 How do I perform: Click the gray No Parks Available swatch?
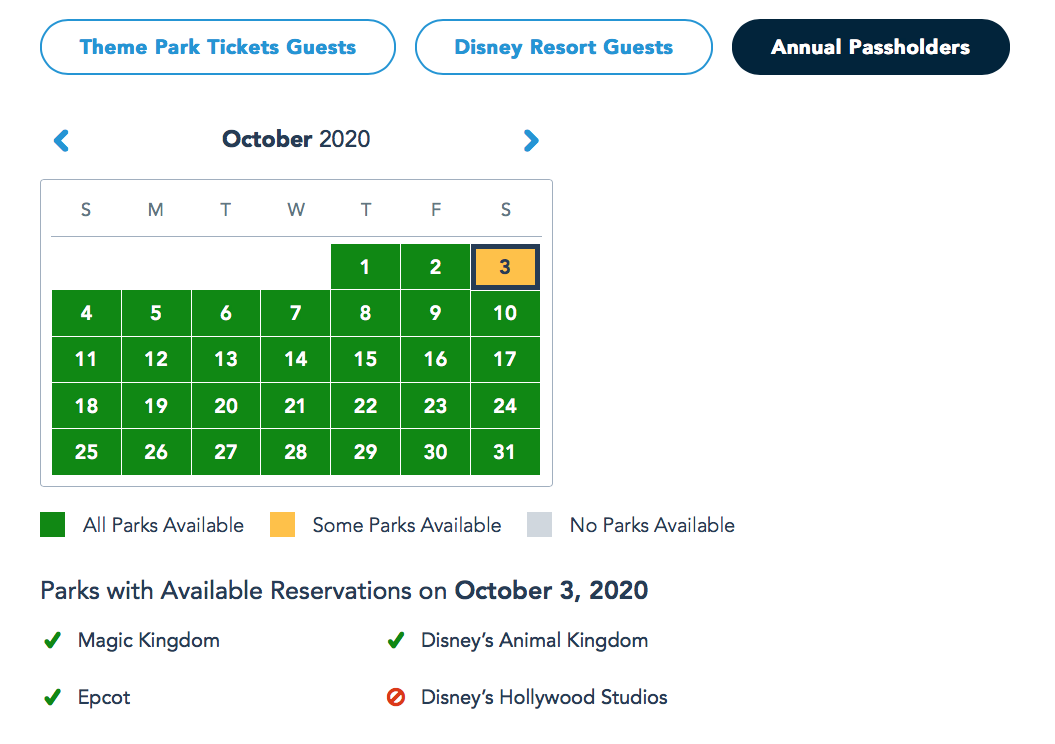pos(540,525)
